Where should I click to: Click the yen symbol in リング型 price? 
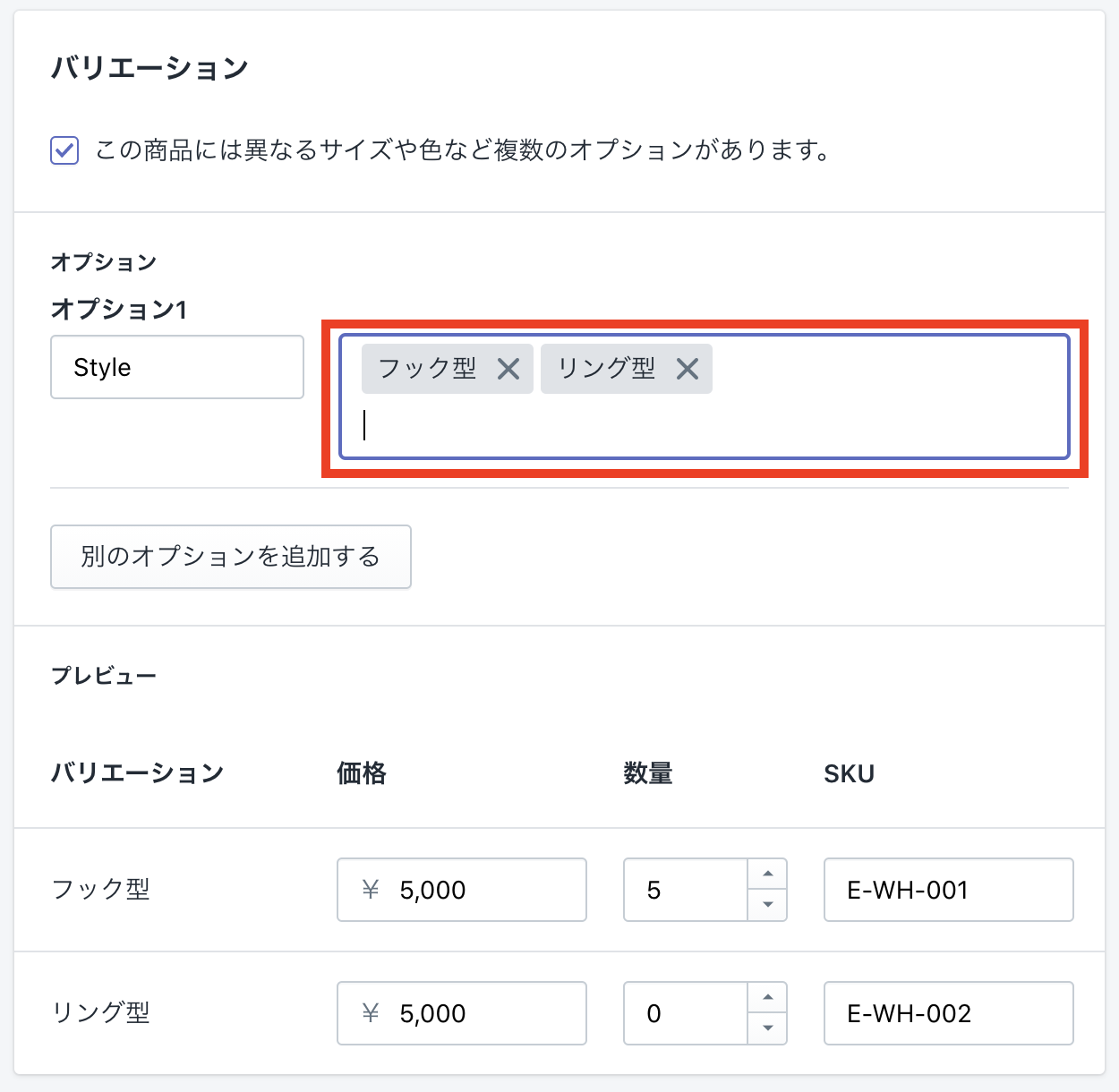[371, 1013]
